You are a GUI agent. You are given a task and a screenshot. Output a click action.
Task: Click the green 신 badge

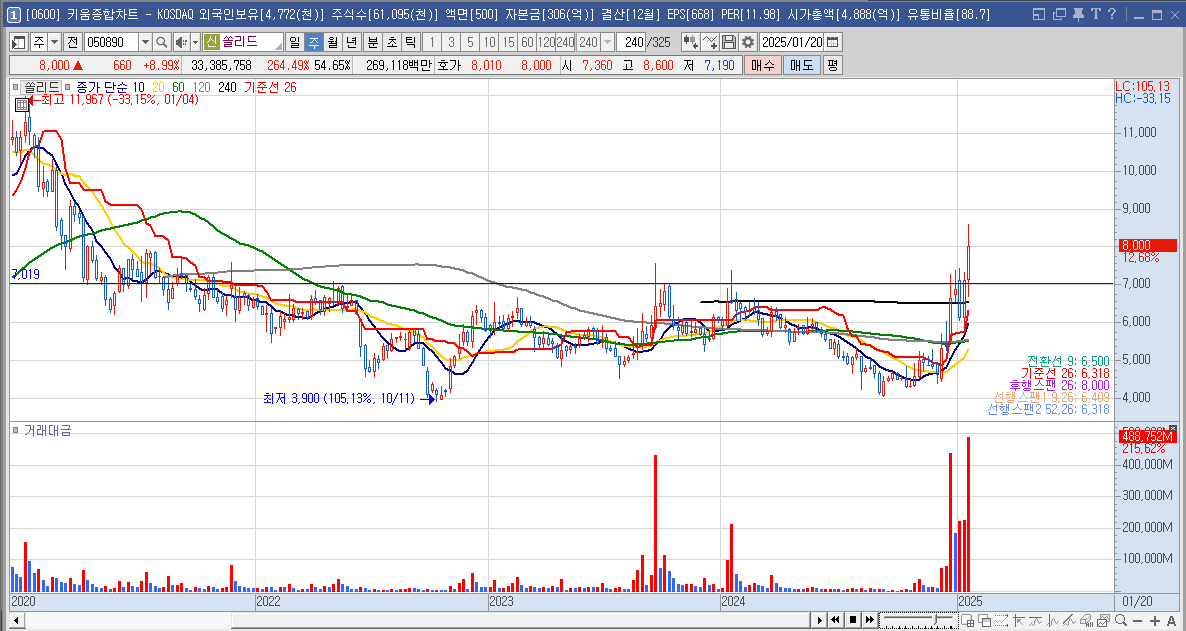(x=212, y=42)
